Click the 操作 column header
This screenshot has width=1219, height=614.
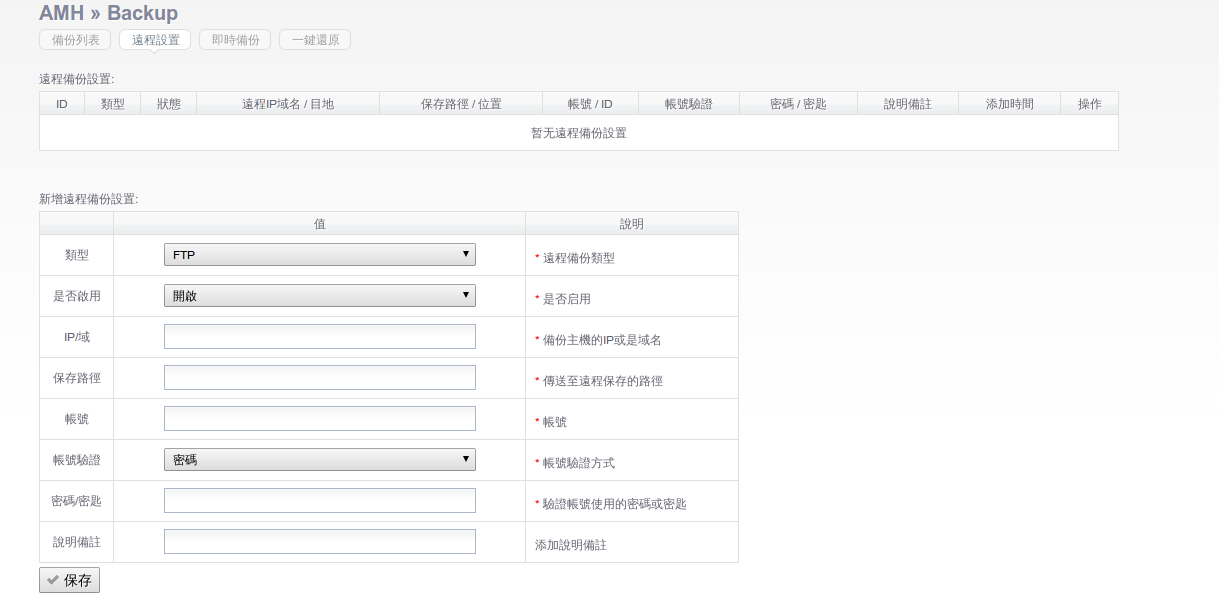click(1089, 104)
